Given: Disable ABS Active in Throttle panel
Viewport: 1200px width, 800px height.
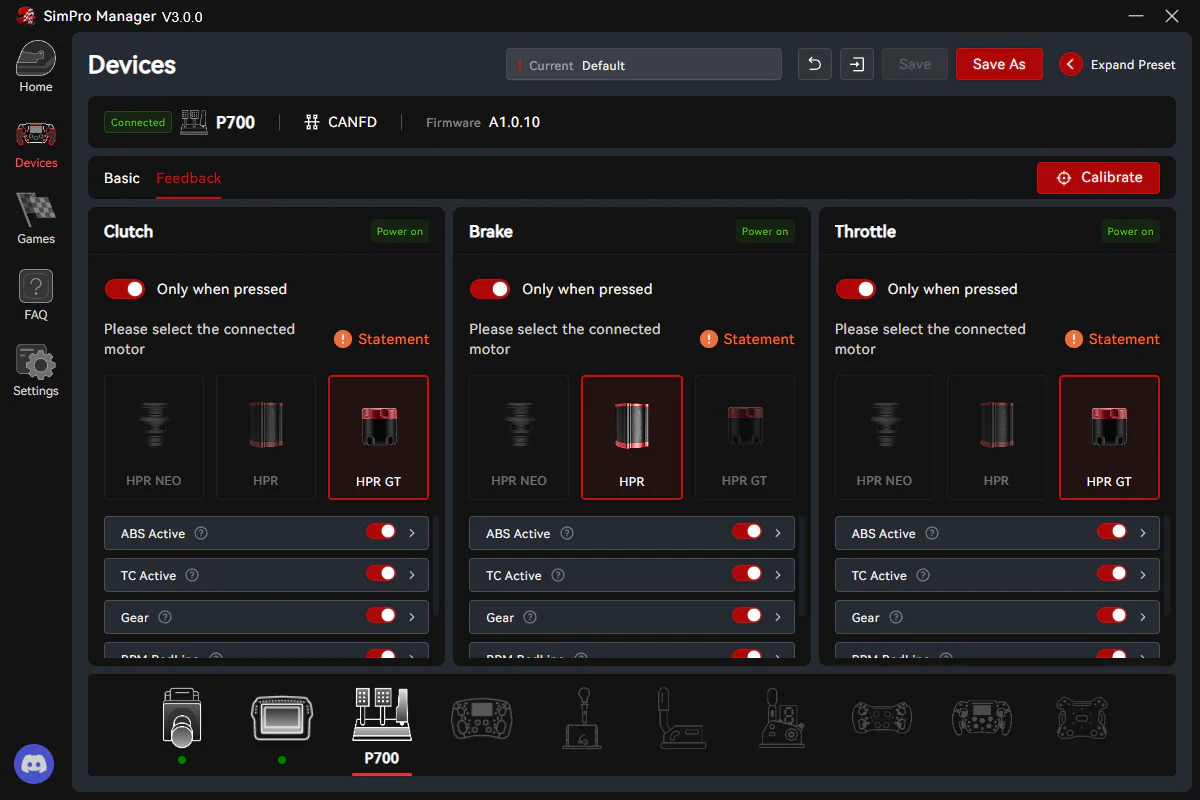Looking at the screenshot, I should click(1112, 532).
